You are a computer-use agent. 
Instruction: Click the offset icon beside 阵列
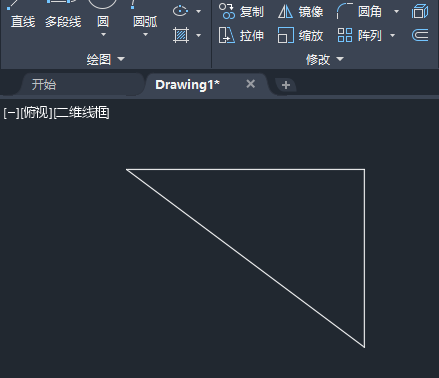coord(420,35)
